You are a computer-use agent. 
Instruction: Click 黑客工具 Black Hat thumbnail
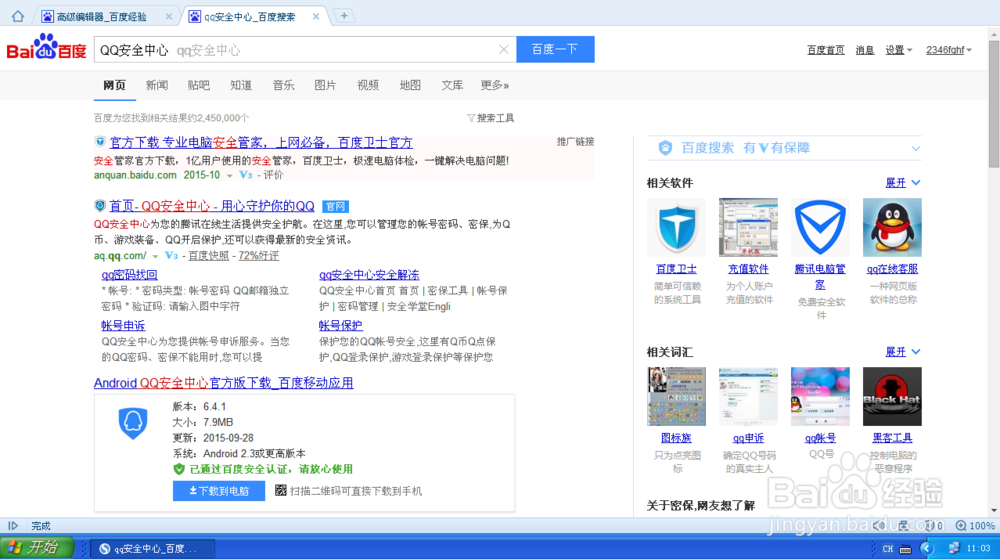tap(892, 396)
